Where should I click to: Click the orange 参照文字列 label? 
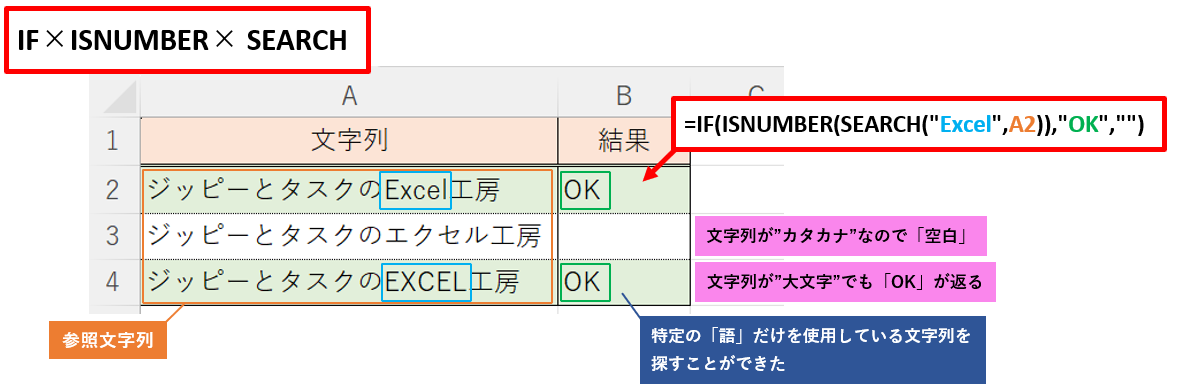[108, 340]
